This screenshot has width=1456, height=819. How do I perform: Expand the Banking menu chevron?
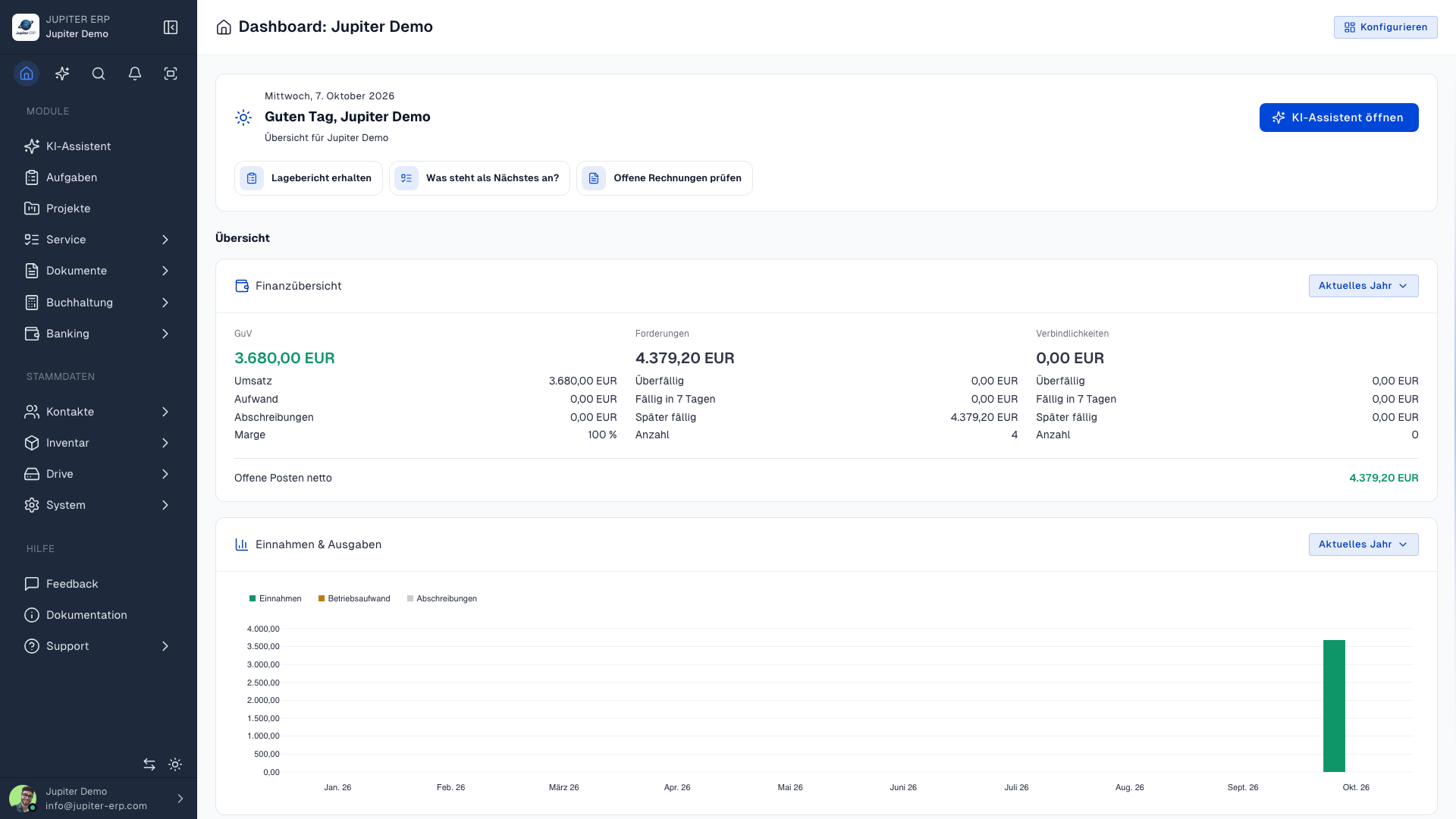tap(165, 334)
